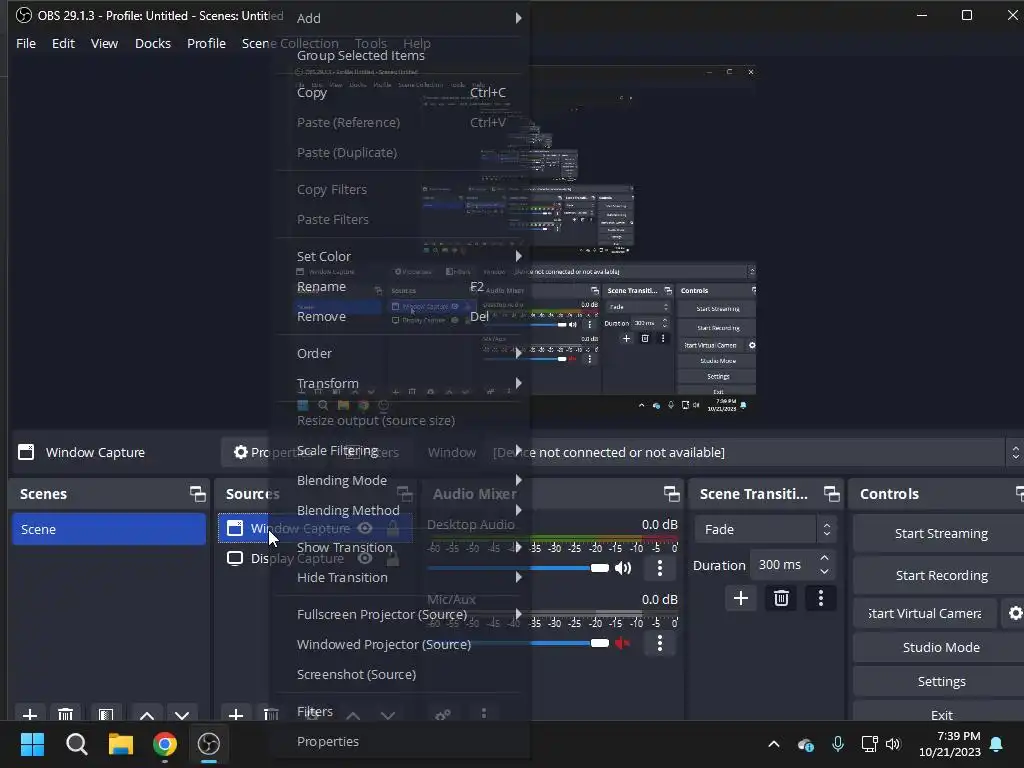
Task: Remove the scene transition with the trash icon
Action: point(781,598)
